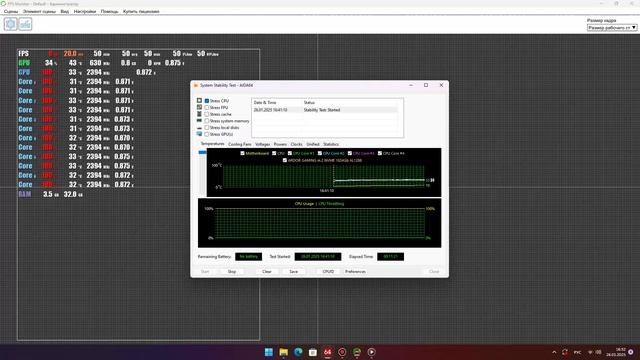640x360 pixels.
Task: Click the memory icon beside Stress system memory
Action: 199,120
